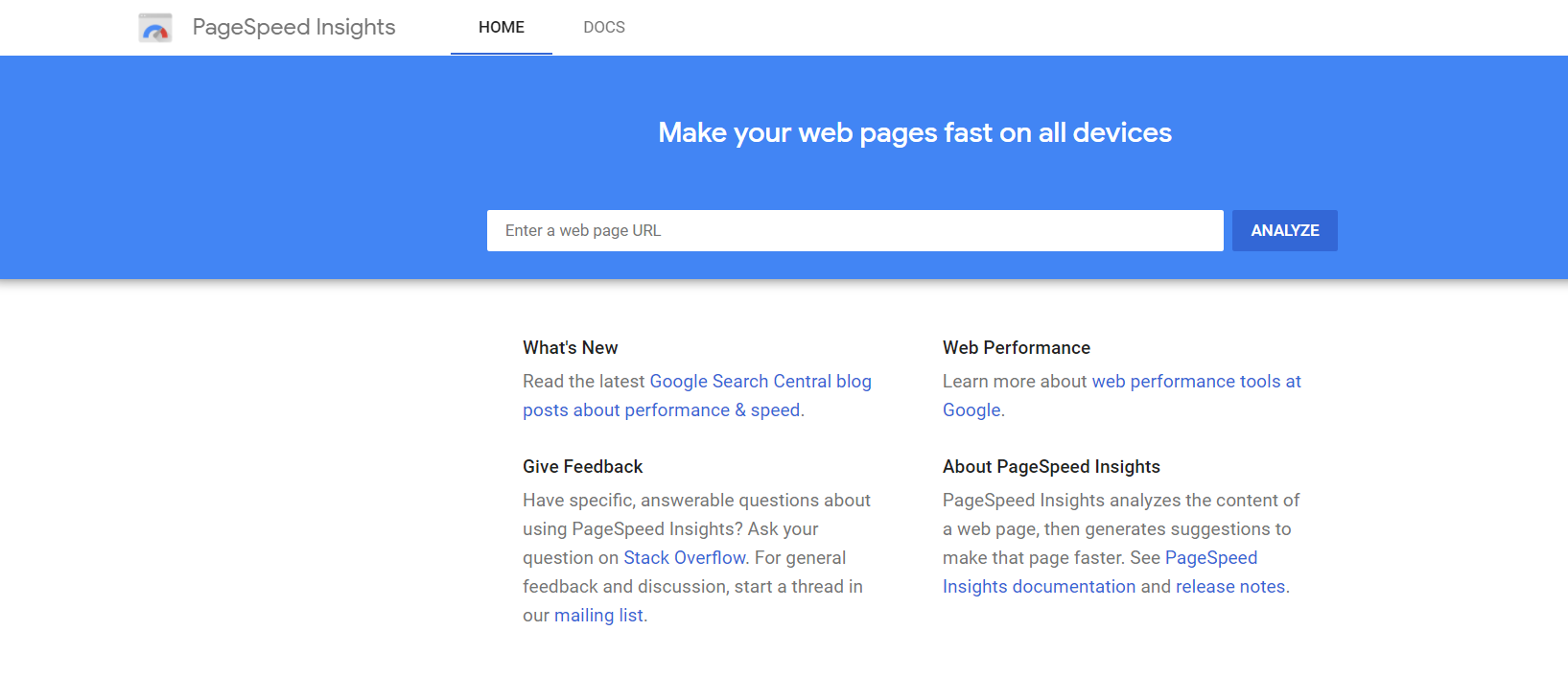Click 'Make your web pages fast on all devices' headline
The height and width of the screenshot is (678, 1568).
tap(915, 132)
